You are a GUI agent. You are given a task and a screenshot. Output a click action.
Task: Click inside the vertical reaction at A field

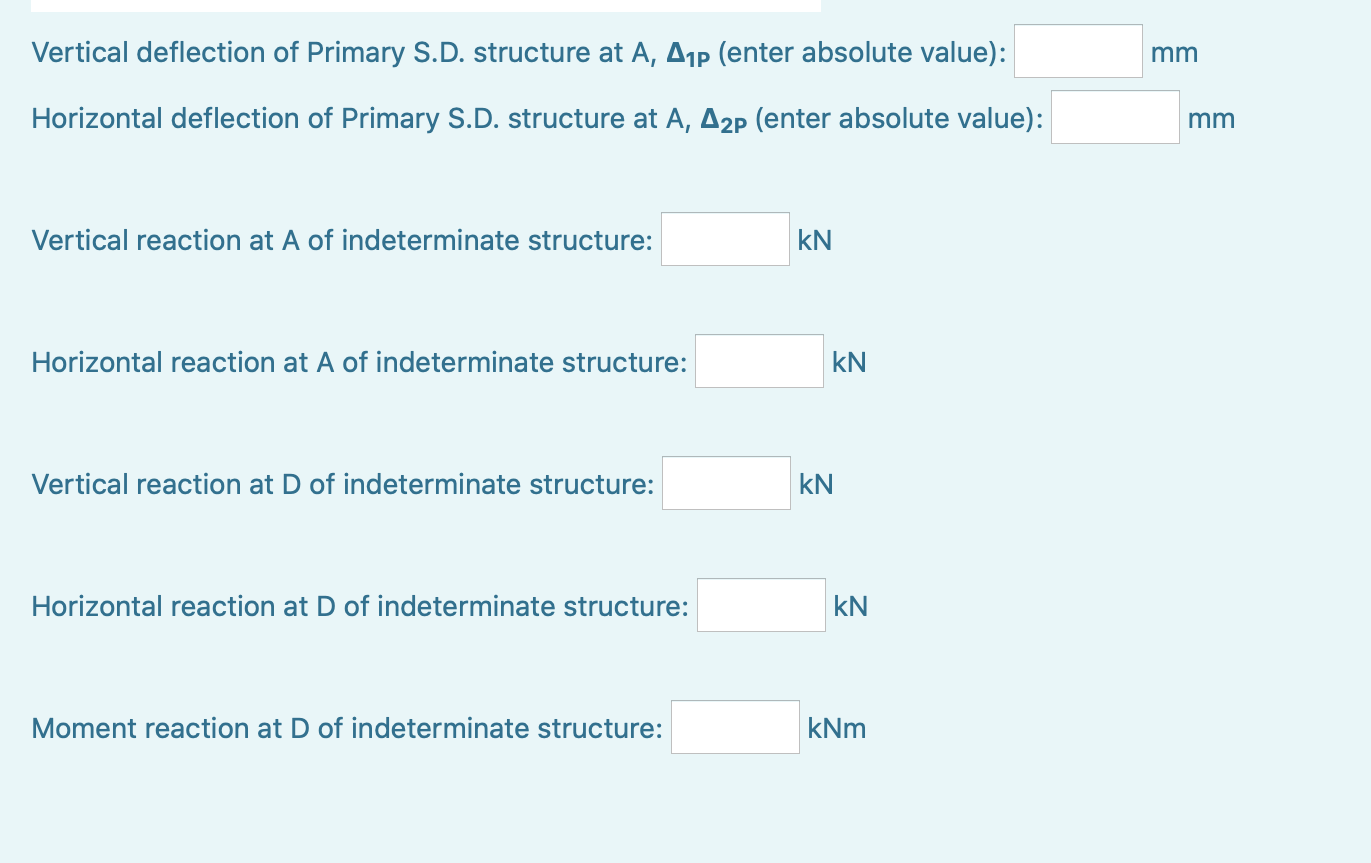point(724,238)
